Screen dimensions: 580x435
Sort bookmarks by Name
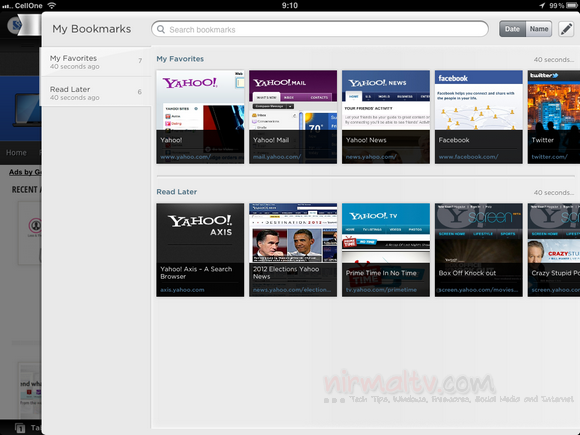[539, 29]
